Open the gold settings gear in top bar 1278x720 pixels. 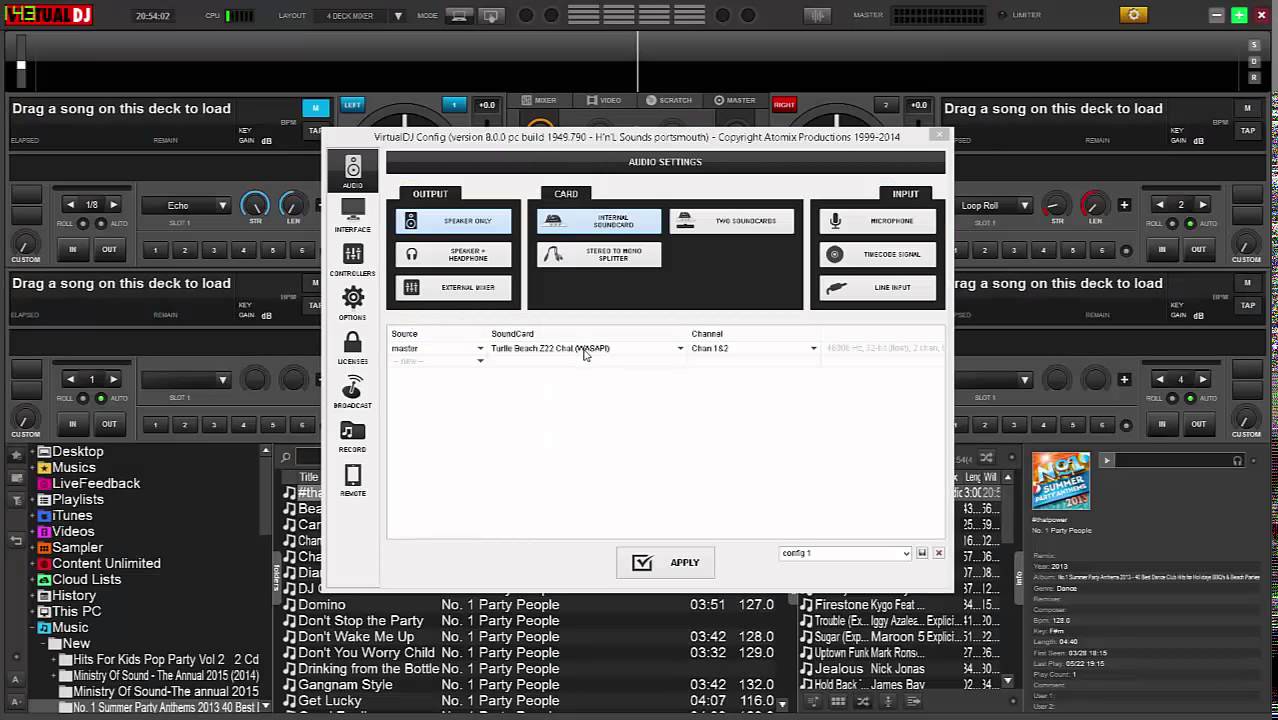1133,15
